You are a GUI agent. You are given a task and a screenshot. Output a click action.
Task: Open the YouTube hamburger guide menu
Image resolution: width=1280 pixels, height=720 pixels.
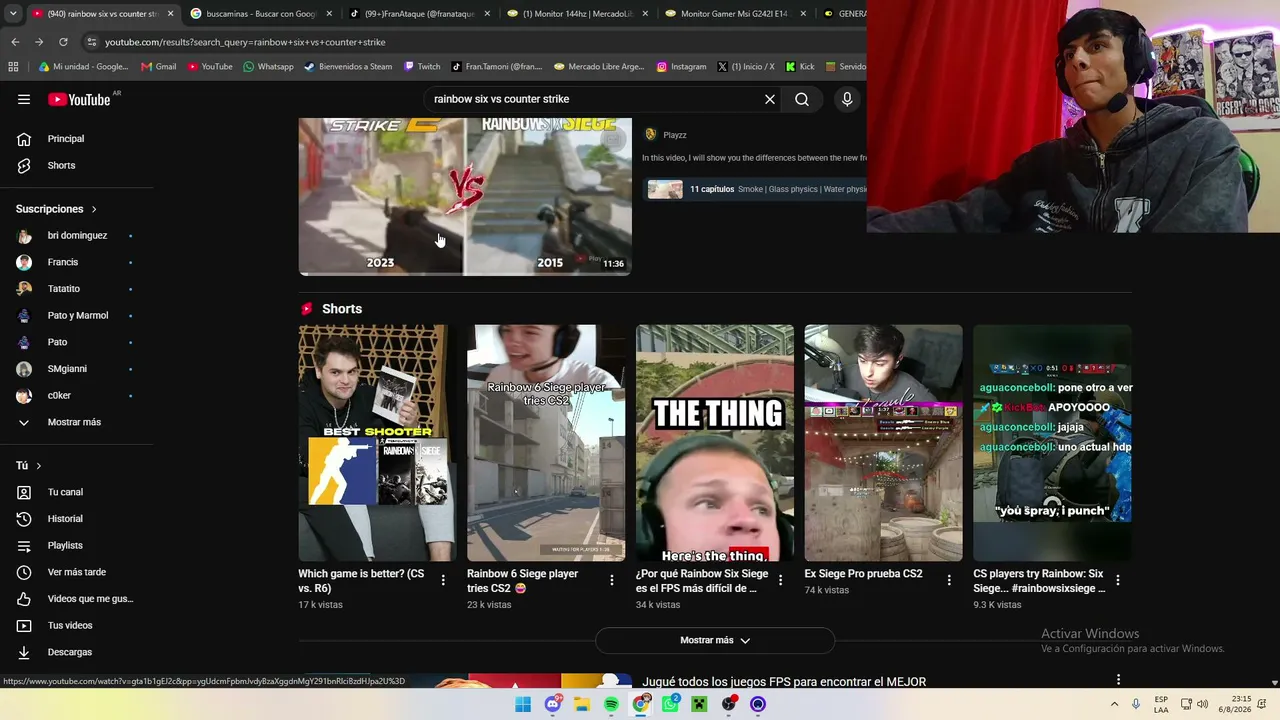point(24,99)
